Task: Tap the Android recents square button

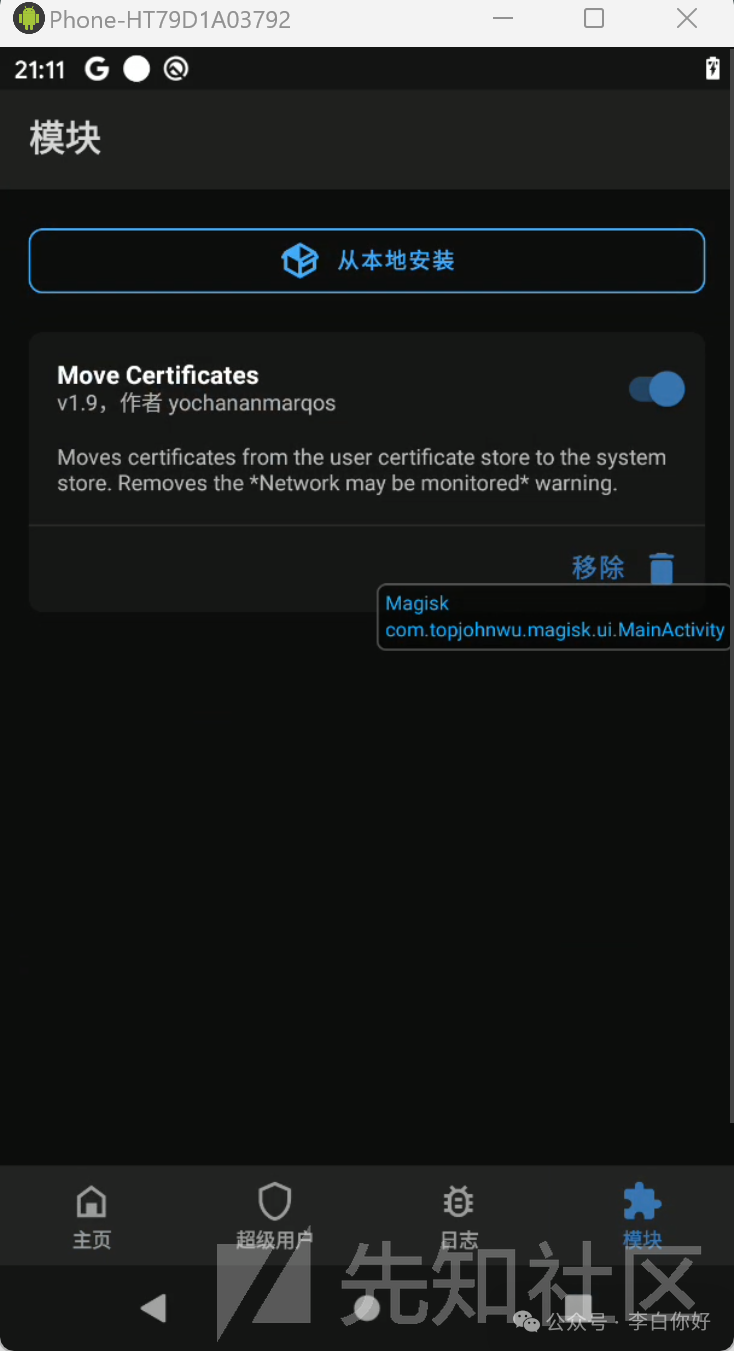Action: pyautogui.click(x=579, y=1307)
